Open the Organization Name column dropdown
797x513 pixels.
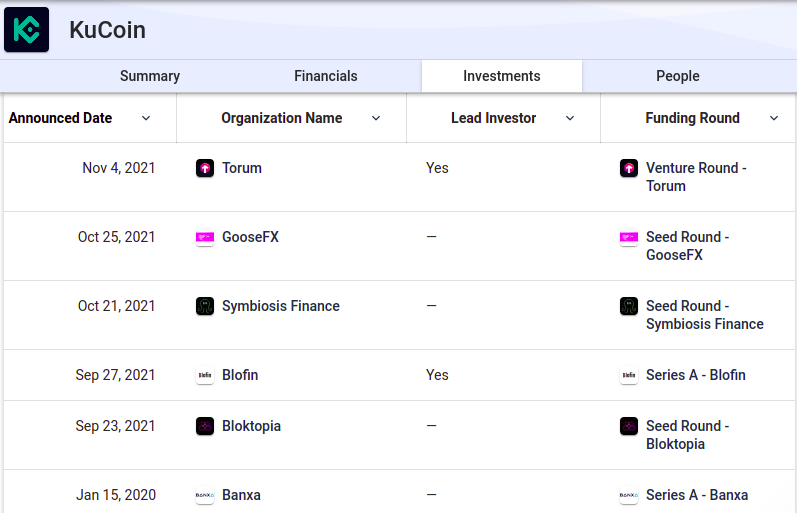click(376, 118)
